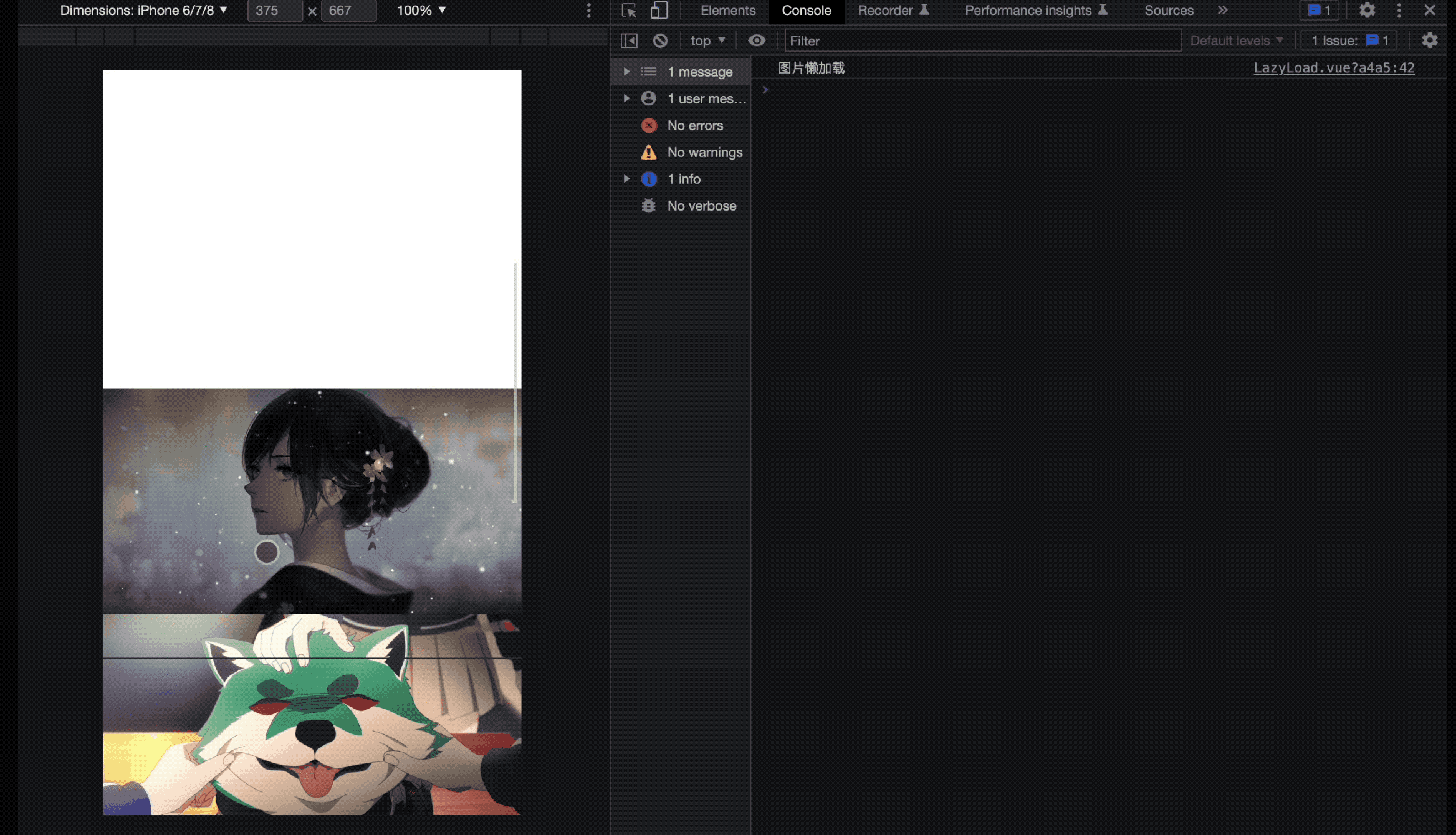Image resolution: width=1456 pixels, height=835 pixels.
Task: Open the Elements tab
Action: pyautogui.click(x=727, y=11)
